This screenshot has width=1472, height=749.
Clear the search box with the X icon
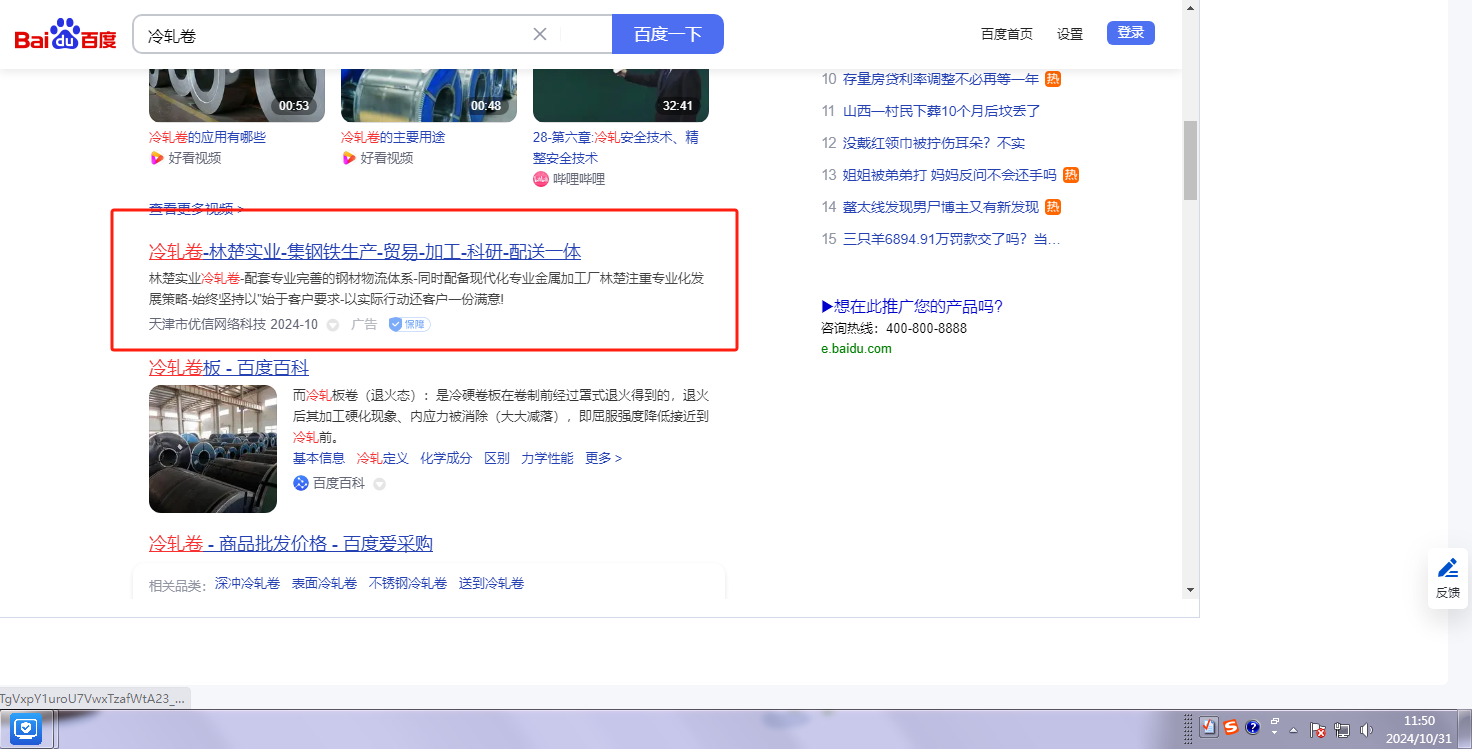click(540, 34)
